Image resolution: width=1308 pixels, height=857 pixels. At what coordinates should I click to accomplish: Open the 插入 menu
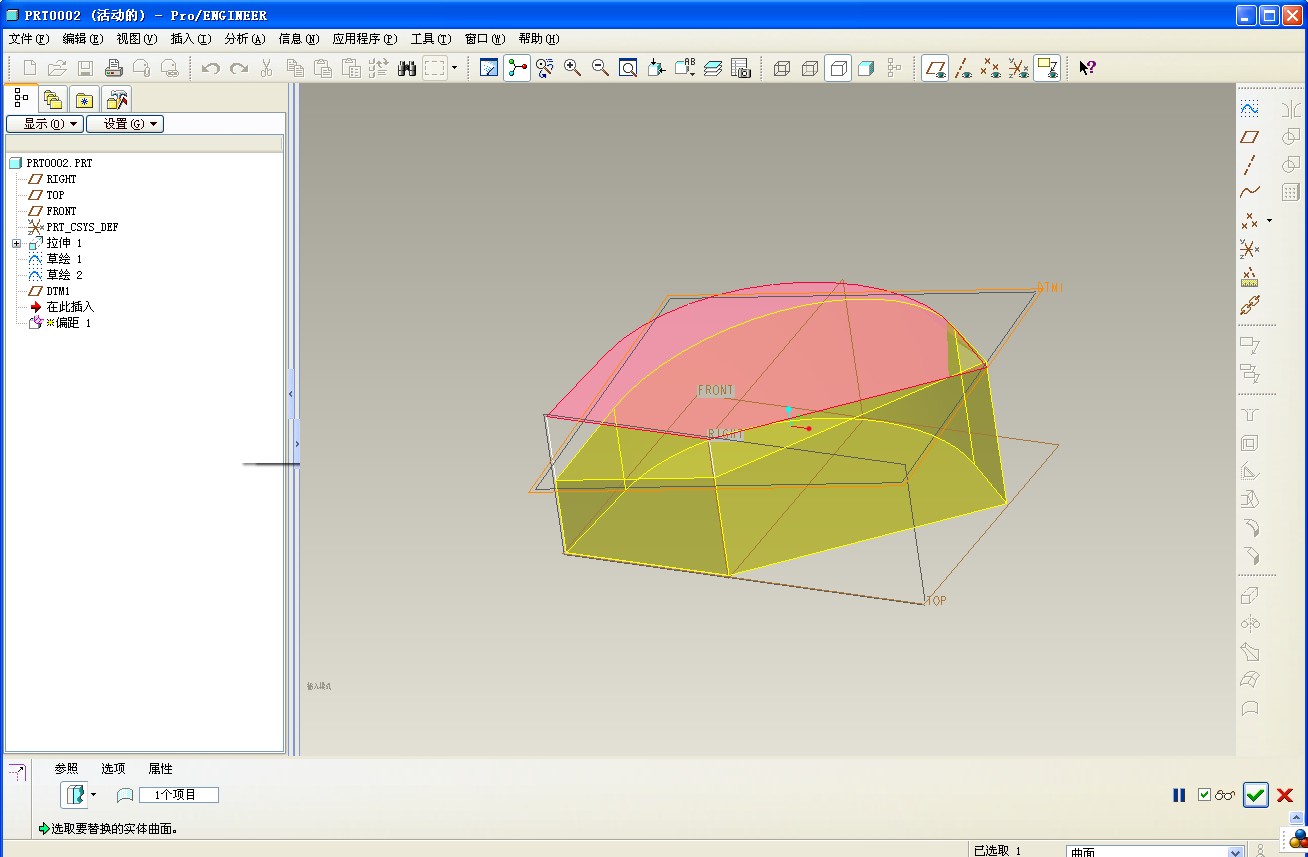pyautogui.click(x=190, y=39)
